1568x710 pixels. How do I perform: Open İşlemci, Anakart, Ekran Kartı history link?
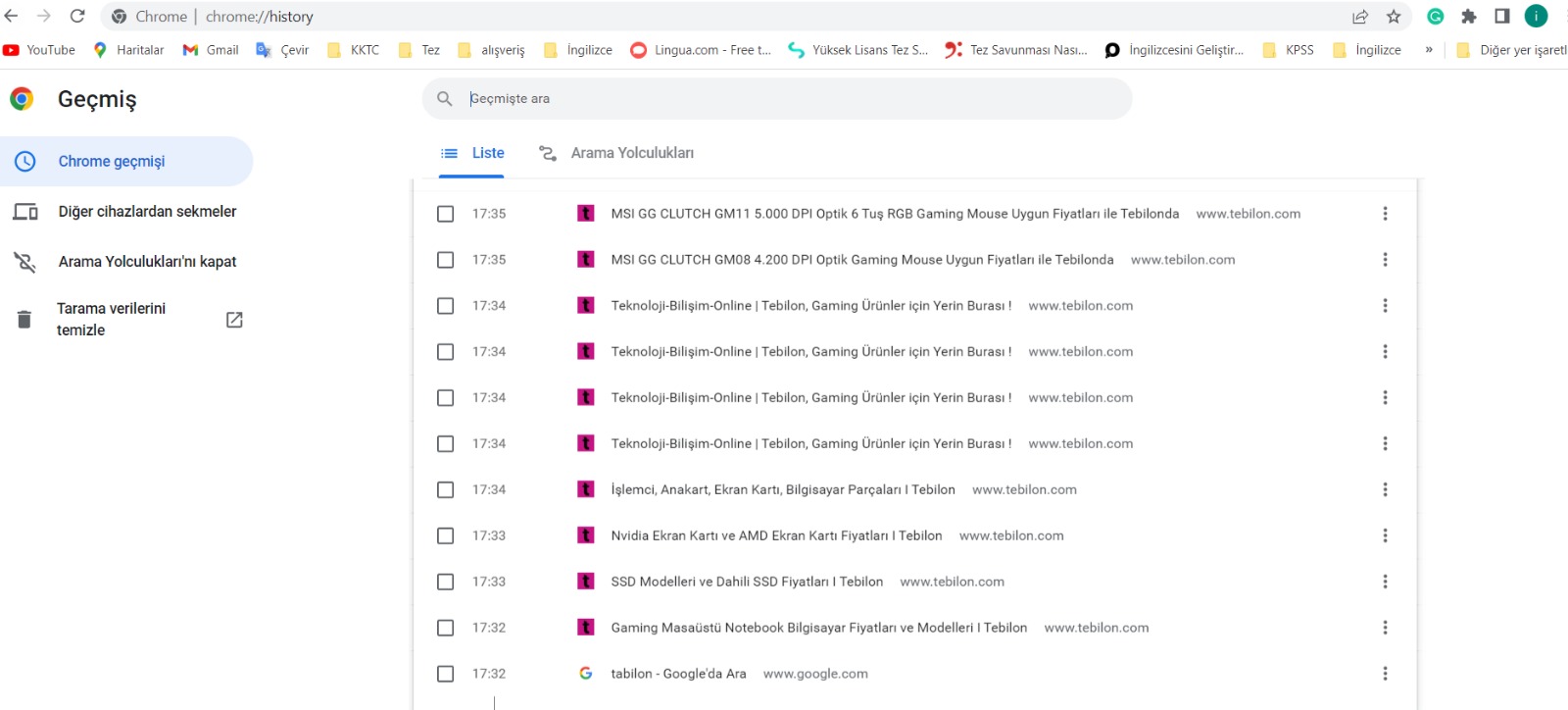point(783,489)
